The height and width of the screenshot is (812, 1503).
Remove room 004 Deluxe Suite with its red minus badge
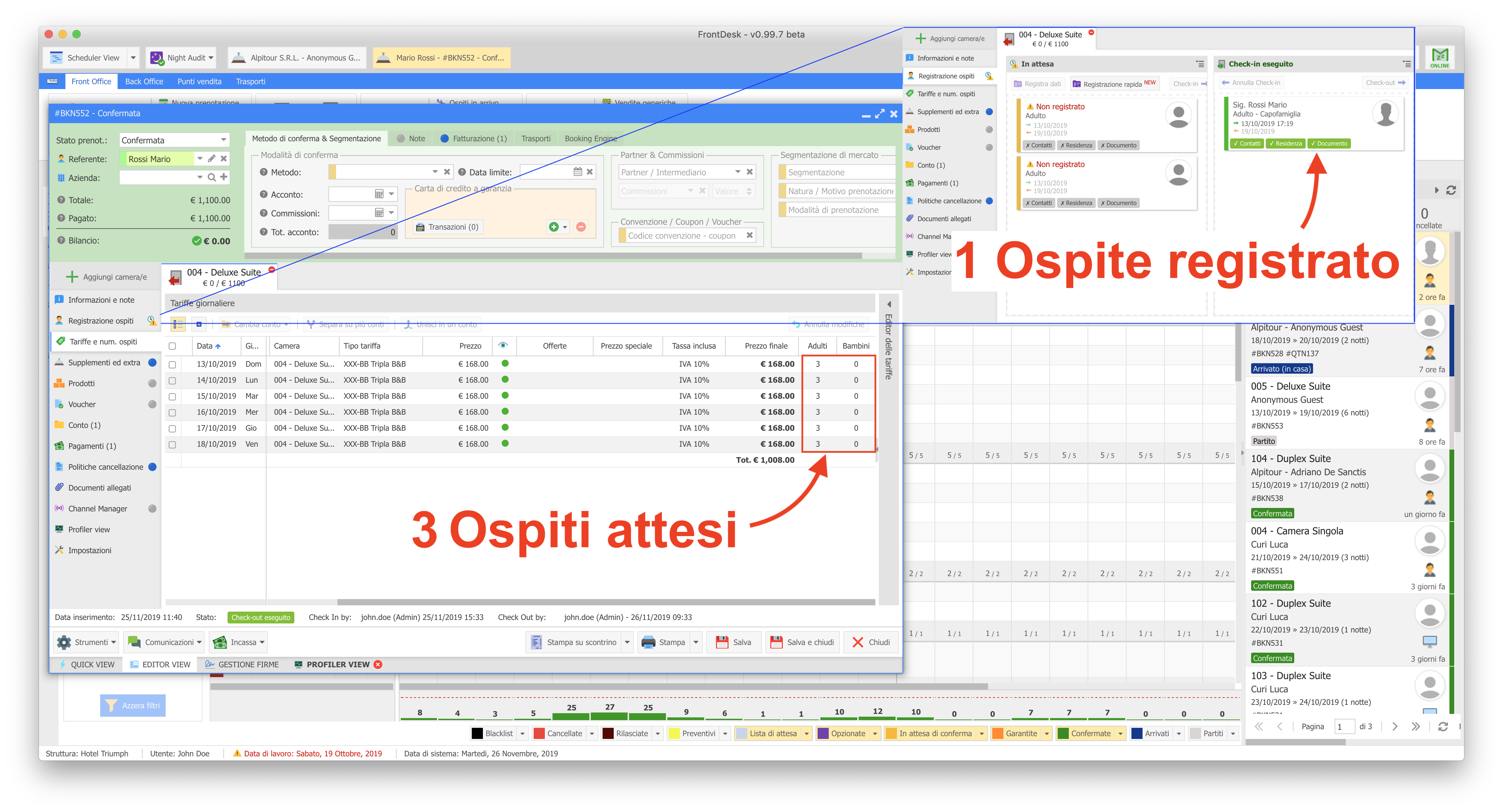coord(272,269)
